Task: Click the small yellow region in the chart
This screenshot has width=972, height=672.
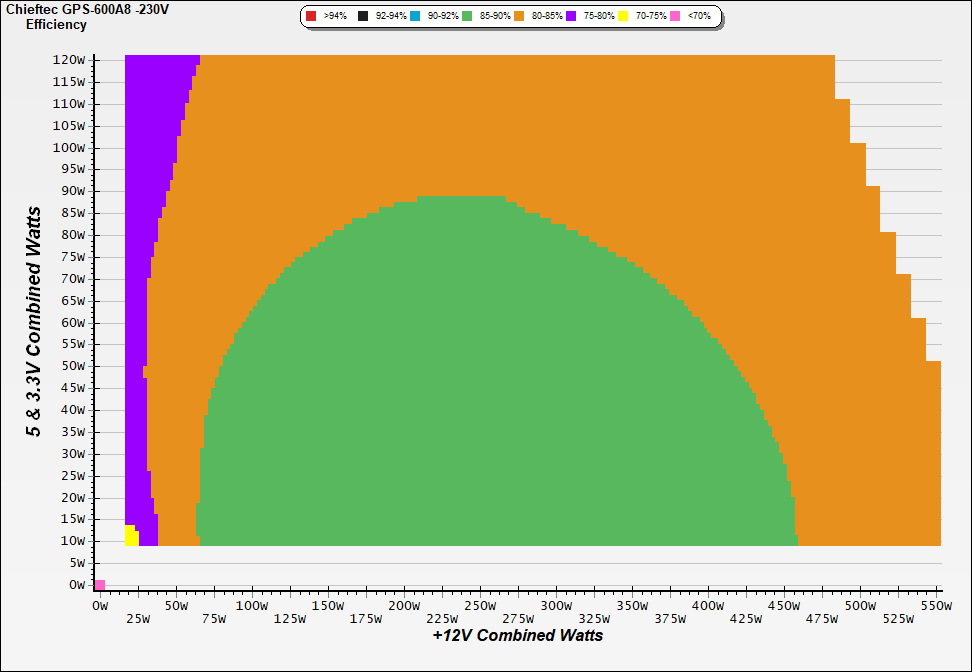Action: [131, 536]
